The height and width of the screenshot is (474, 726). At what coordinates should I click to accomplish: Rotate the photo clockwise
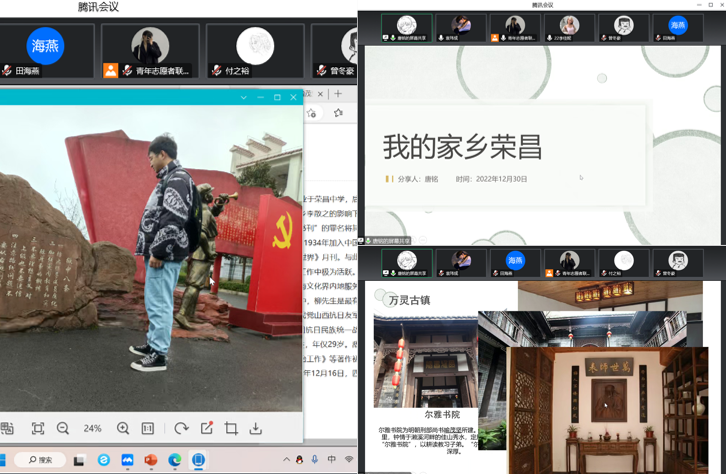click(181, 428)
